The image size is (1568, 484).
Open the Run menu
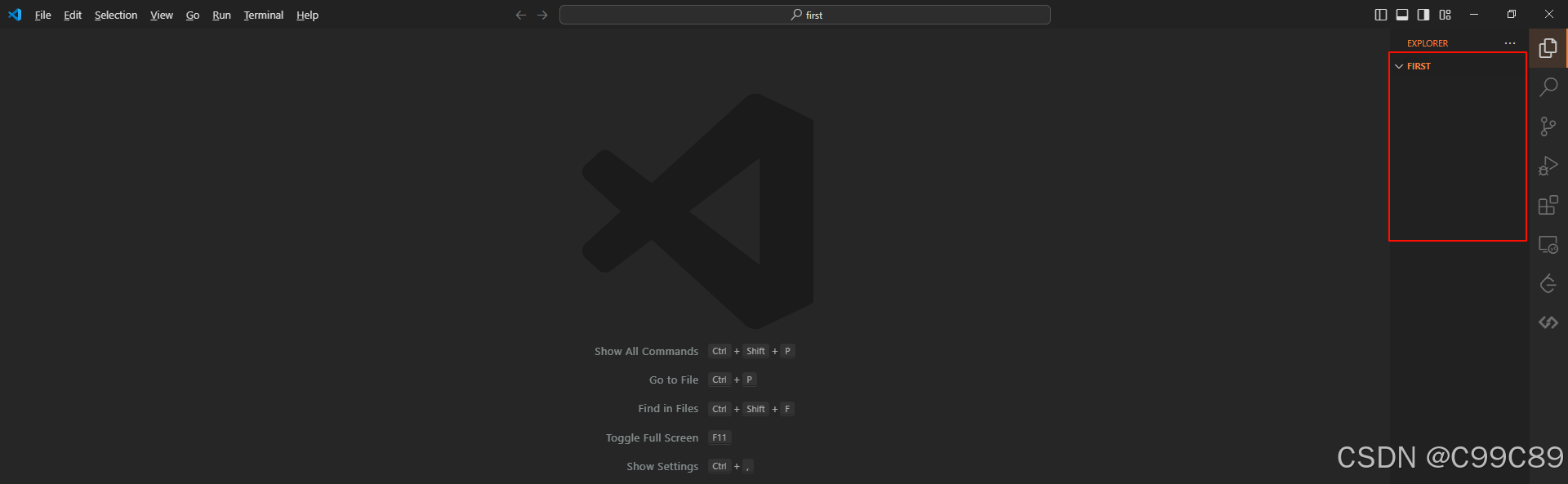tap(221, 15)
